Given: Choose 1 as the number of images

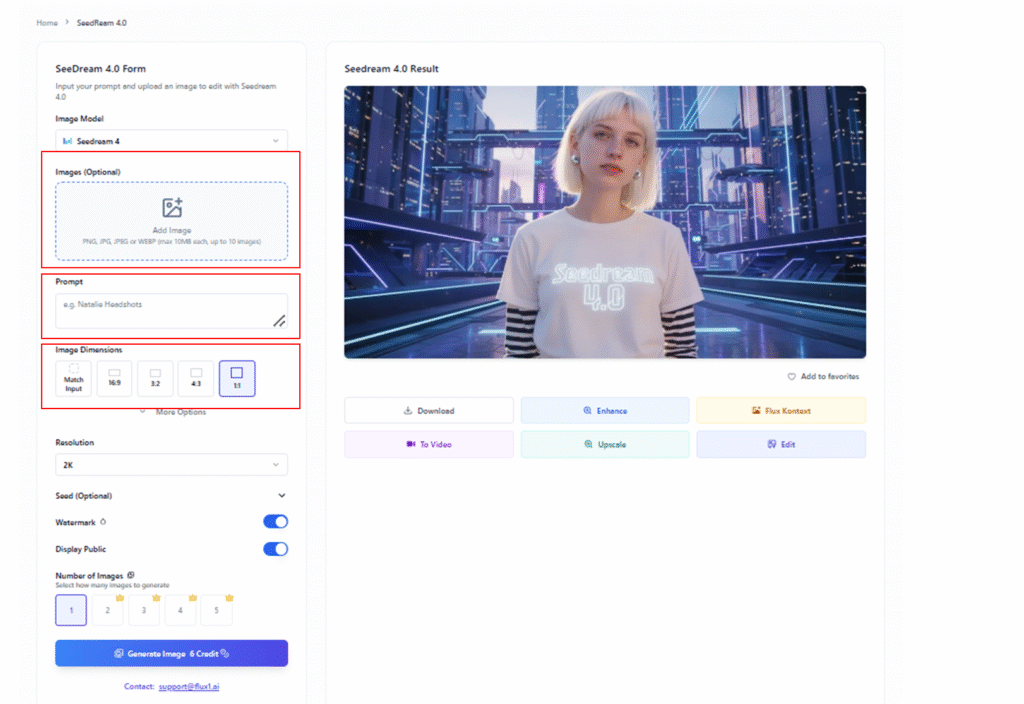Looking at the screenshot, I should point(71,610).
